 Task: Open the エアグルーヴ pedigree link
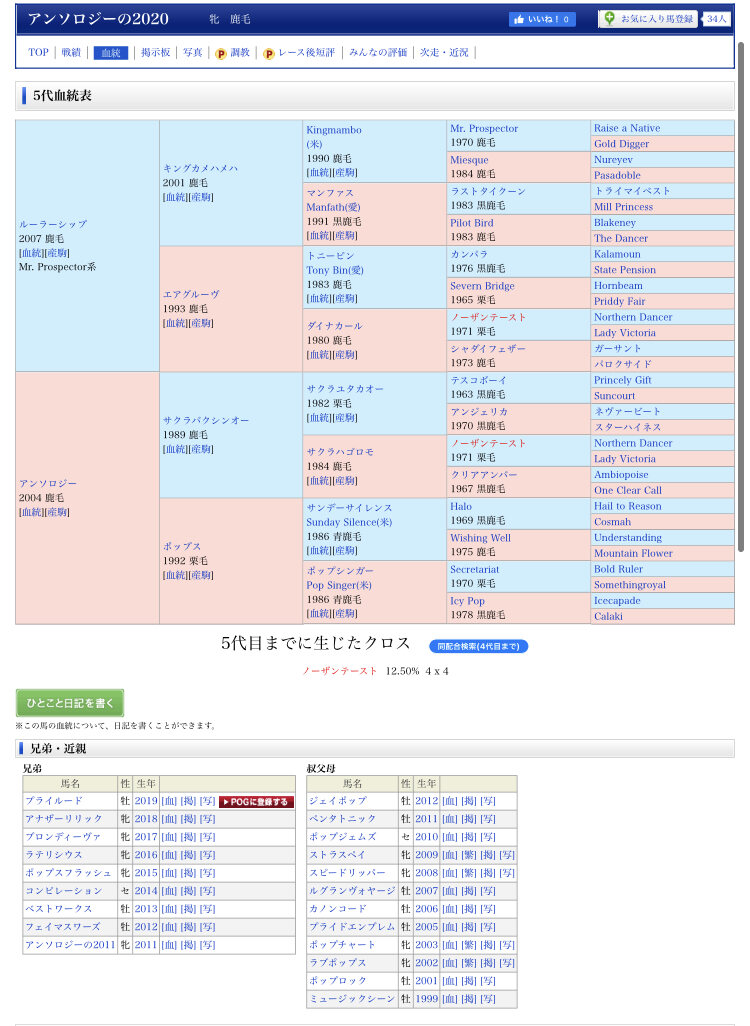(191, 294)
